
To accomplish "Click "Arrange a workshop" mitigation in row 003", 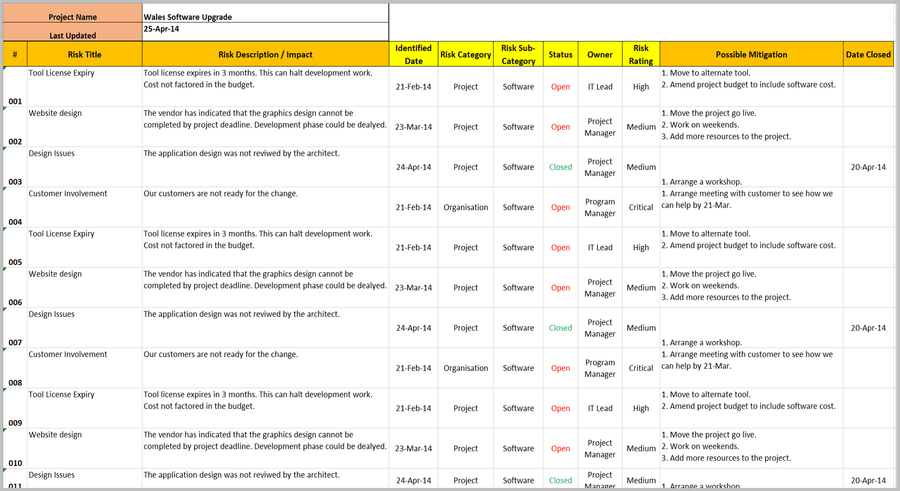I will [701, 182].
